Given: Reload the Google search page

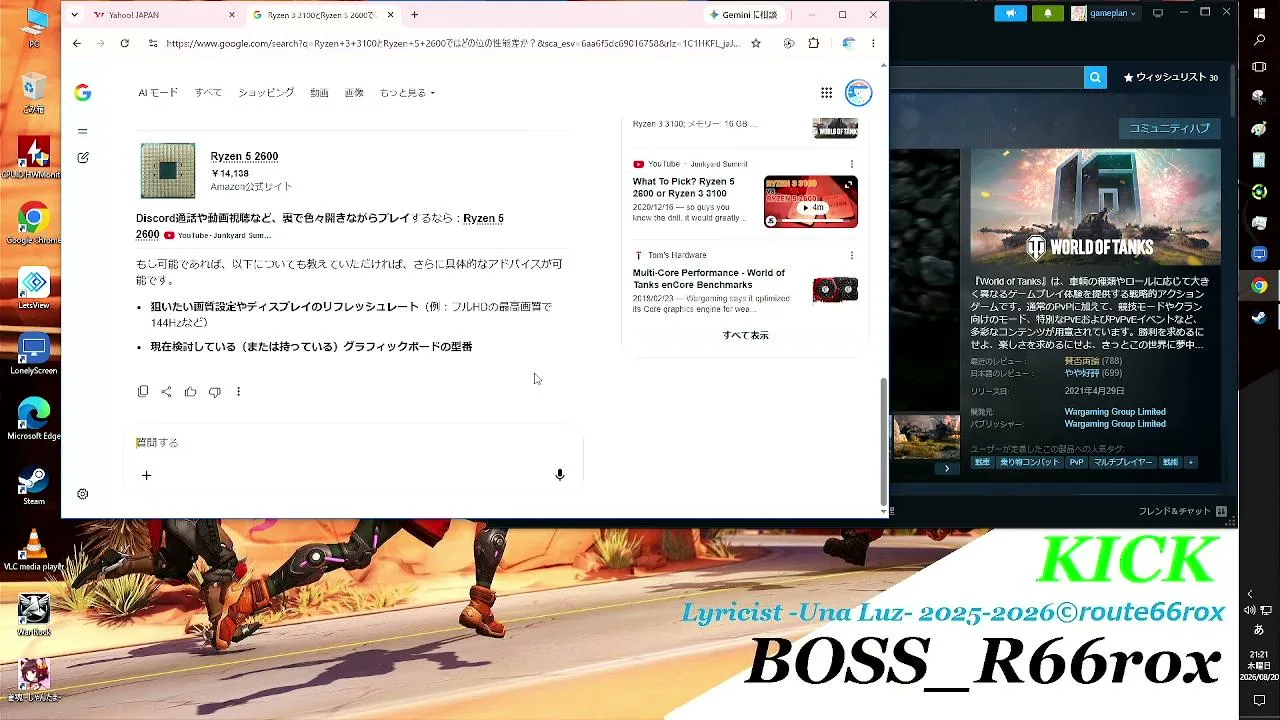Looking at the screenshot, I should (x=124, y=43).
